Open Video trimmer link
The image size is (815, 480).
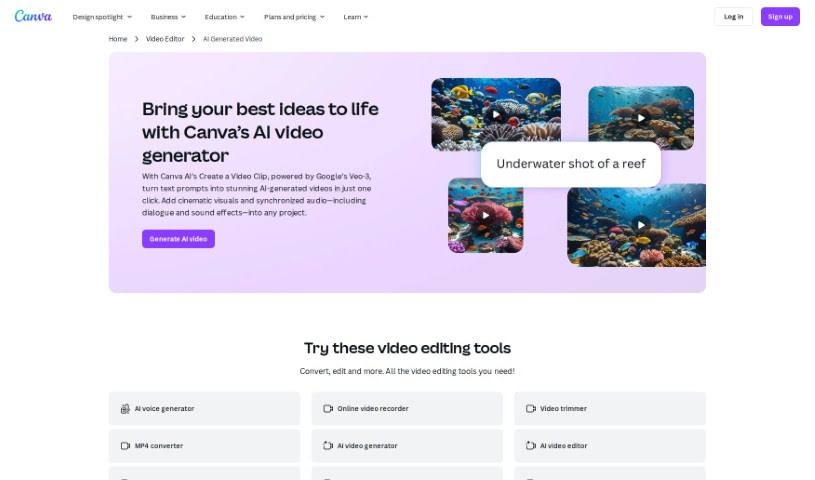tap(610, 409)
